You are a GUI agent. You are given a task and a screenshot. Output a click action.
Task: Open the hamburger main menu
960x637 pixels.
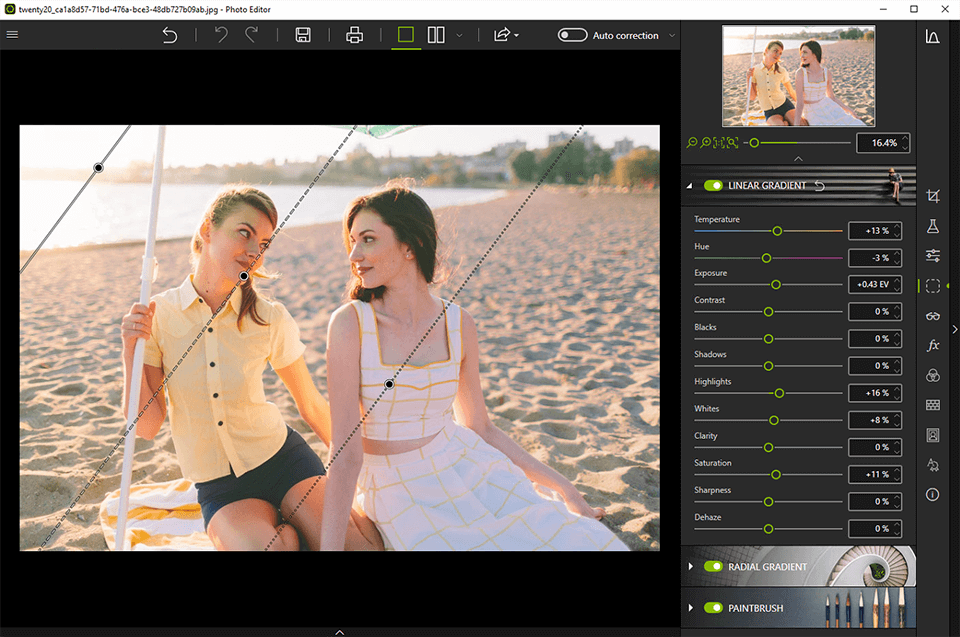click(x=12, y=34)
